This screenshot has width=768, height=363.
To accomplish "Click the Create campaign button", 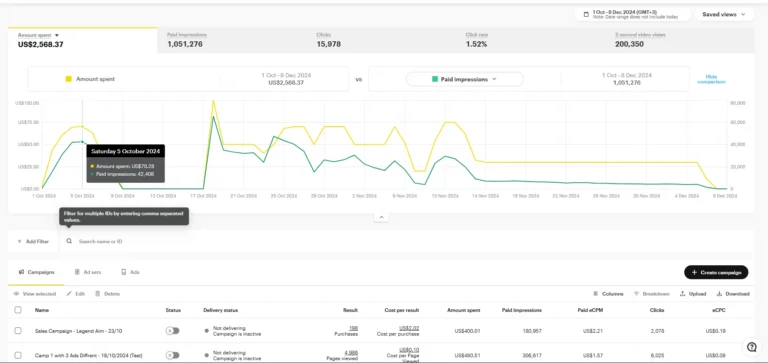I will (716, 272).
